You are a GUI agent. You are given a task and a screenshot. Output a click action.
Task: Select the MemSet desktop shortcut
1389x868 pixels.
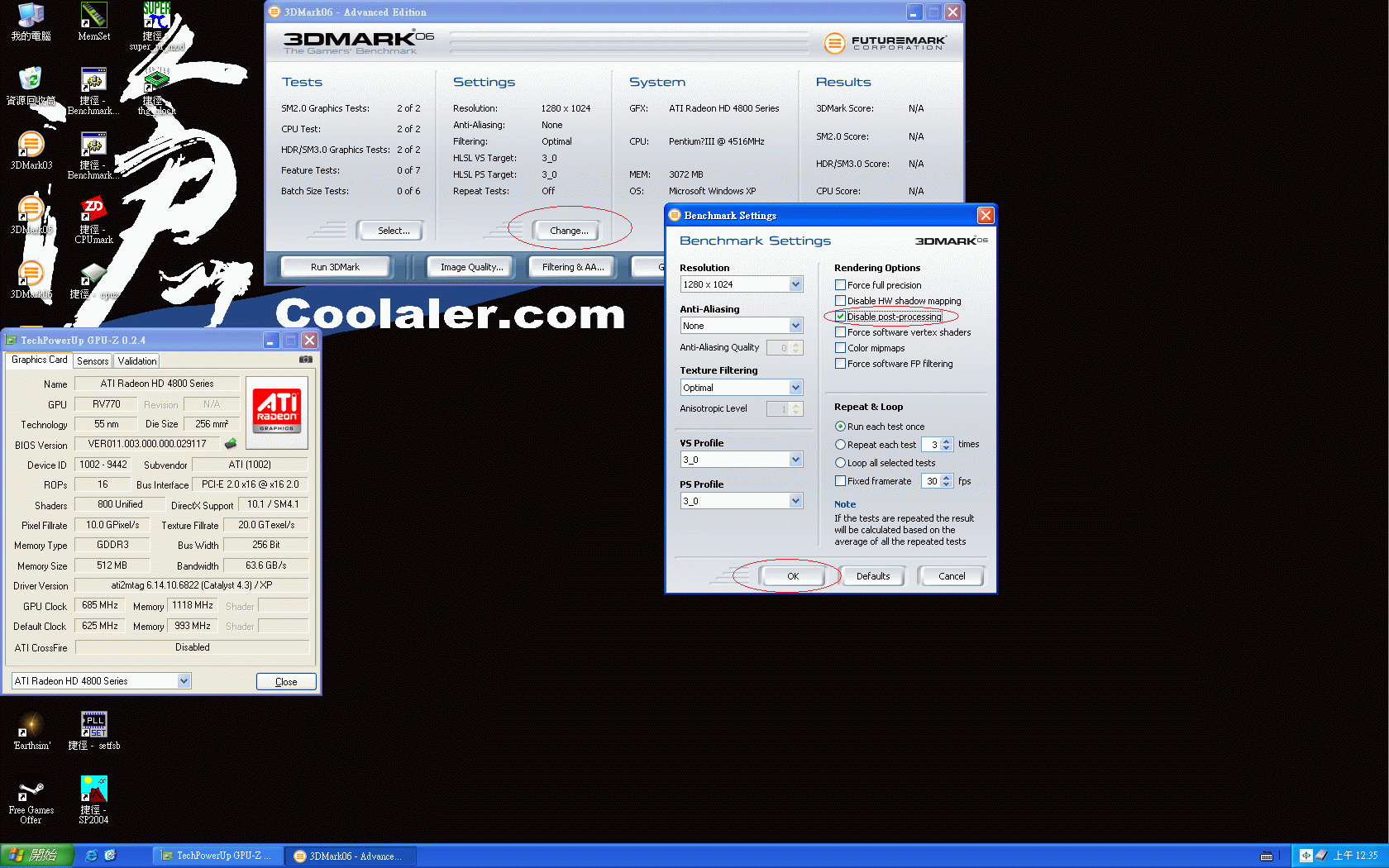point(93,21)
